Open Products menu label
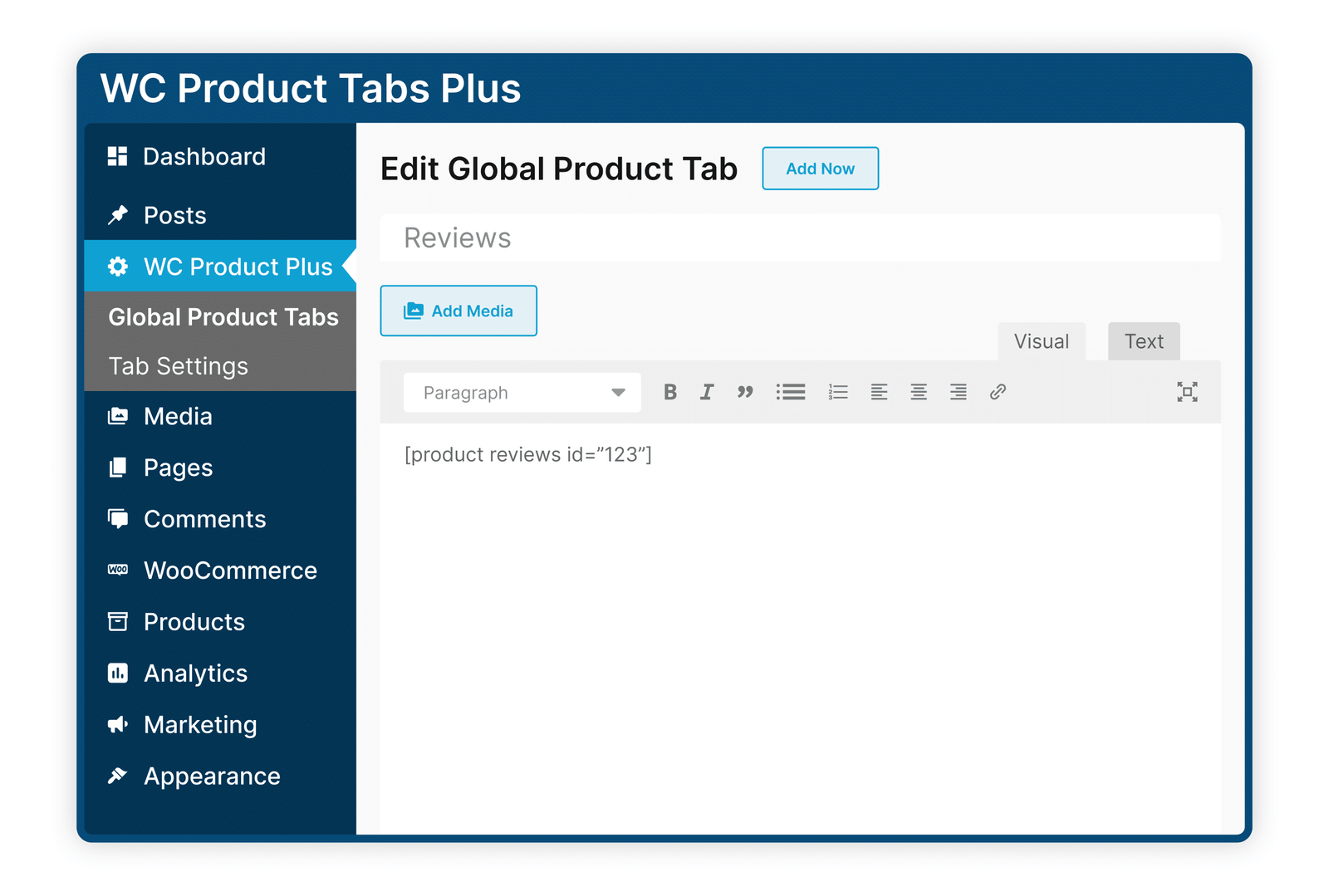1329x896 pixels. tap(194, 622)
